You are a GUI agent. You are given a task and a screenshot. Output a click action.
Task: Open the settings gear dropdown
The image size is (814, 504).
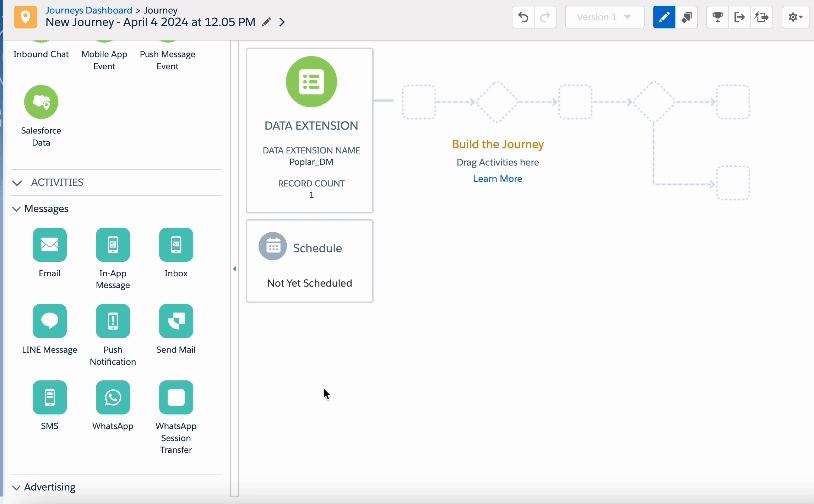(794, 17)
